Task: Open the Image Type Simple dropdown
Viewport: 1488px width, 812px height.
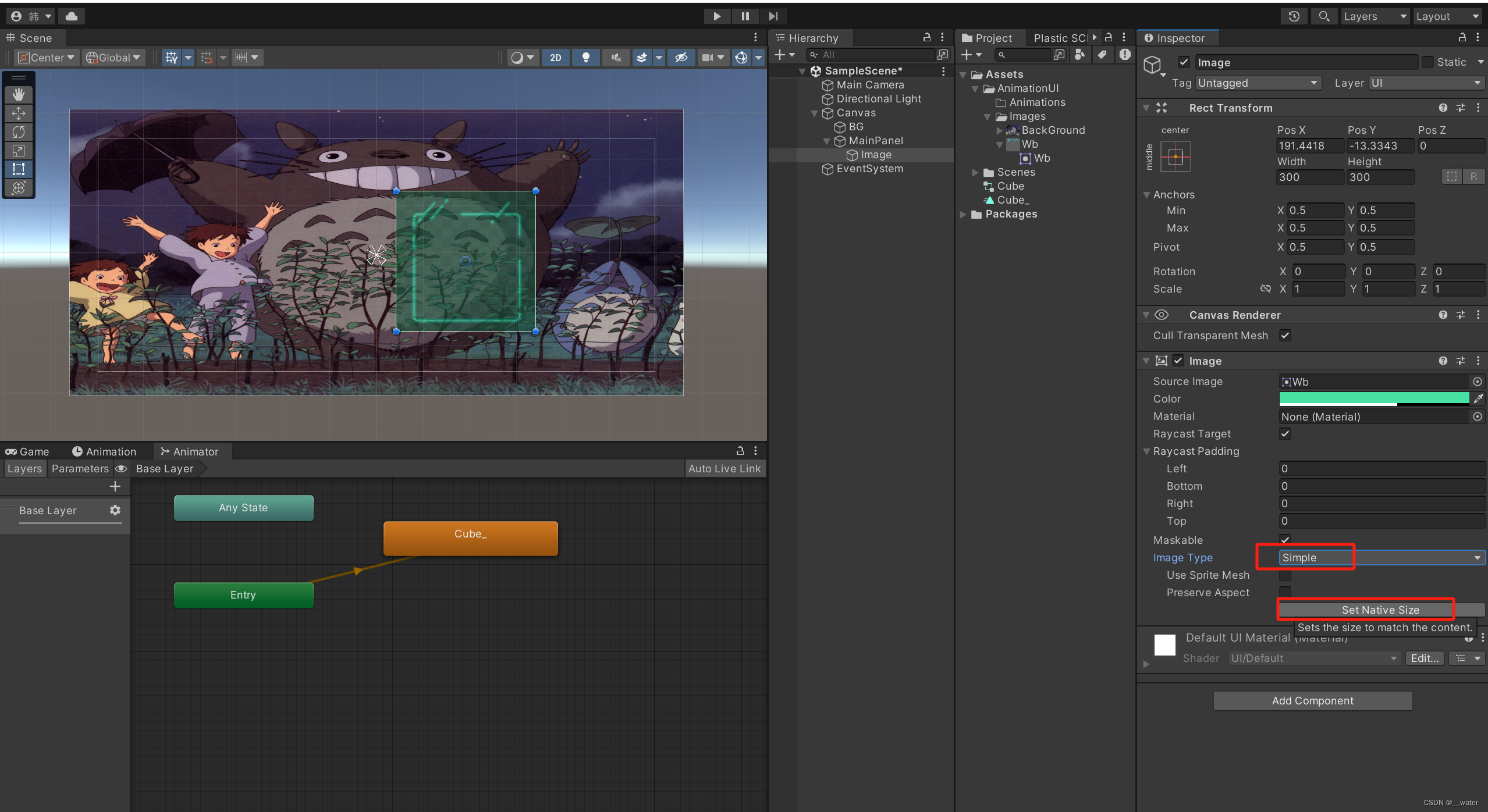Action: pos(1382,558)
